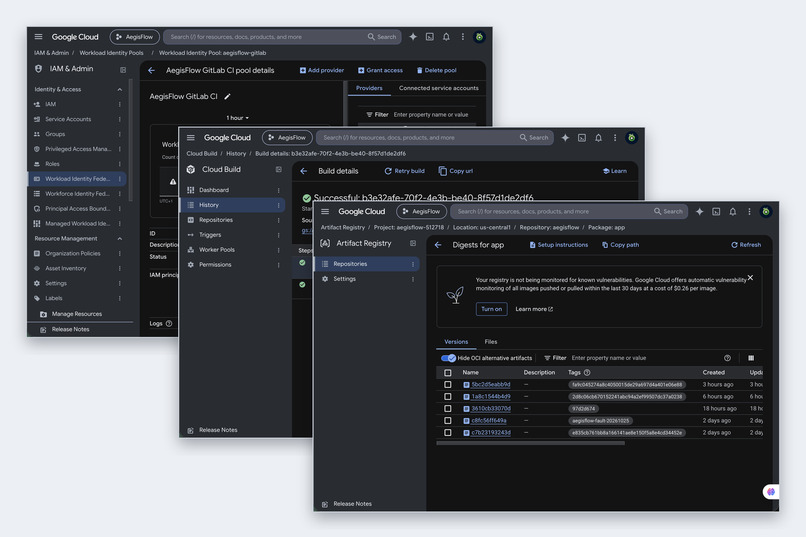The width and height of the screenshot is (806, 537).
Task: Click the Gemini sparkle icon in the Cloud Build window
Action: (x=565, y=137)
